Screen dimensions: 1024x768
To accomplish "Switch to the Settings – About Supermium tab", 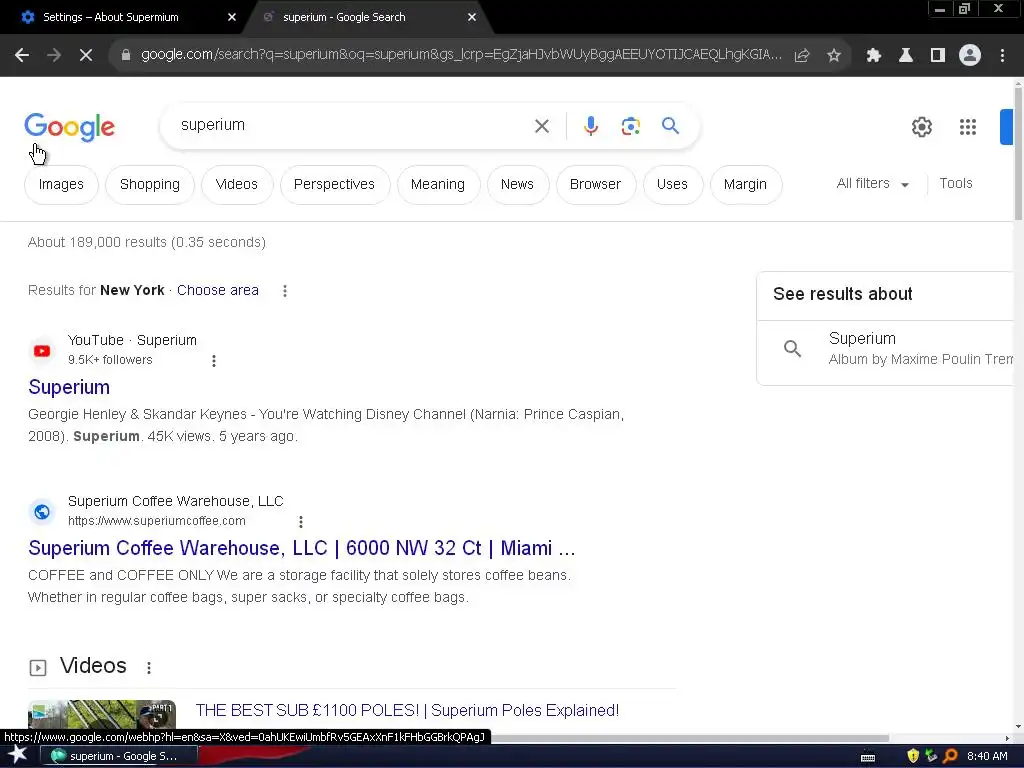I will pos(124,18).
